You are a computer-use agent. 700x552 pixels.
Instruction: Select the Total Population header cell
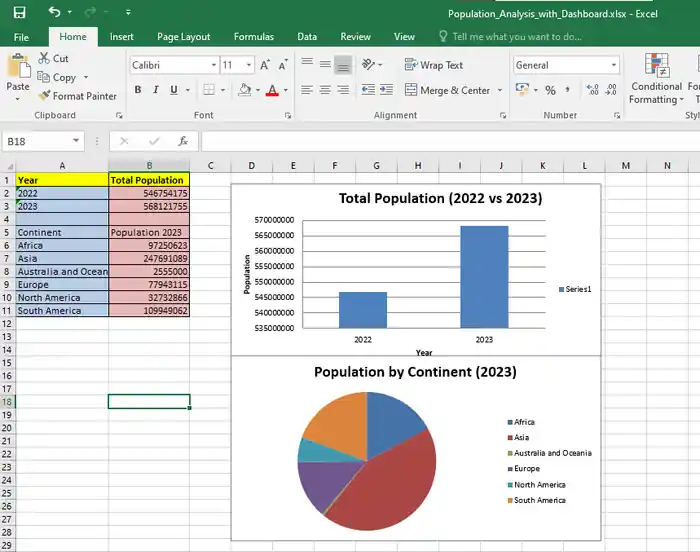pos(149,180)
